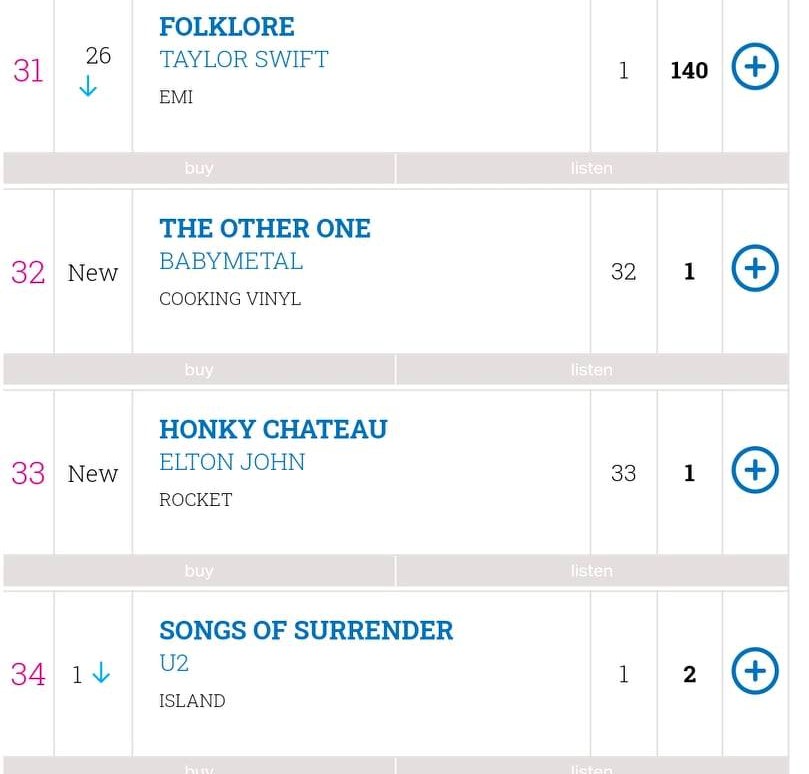The width and height of the screenshot is (809, 774).
Task: View the U2 artist page
Action: (174, 664)
